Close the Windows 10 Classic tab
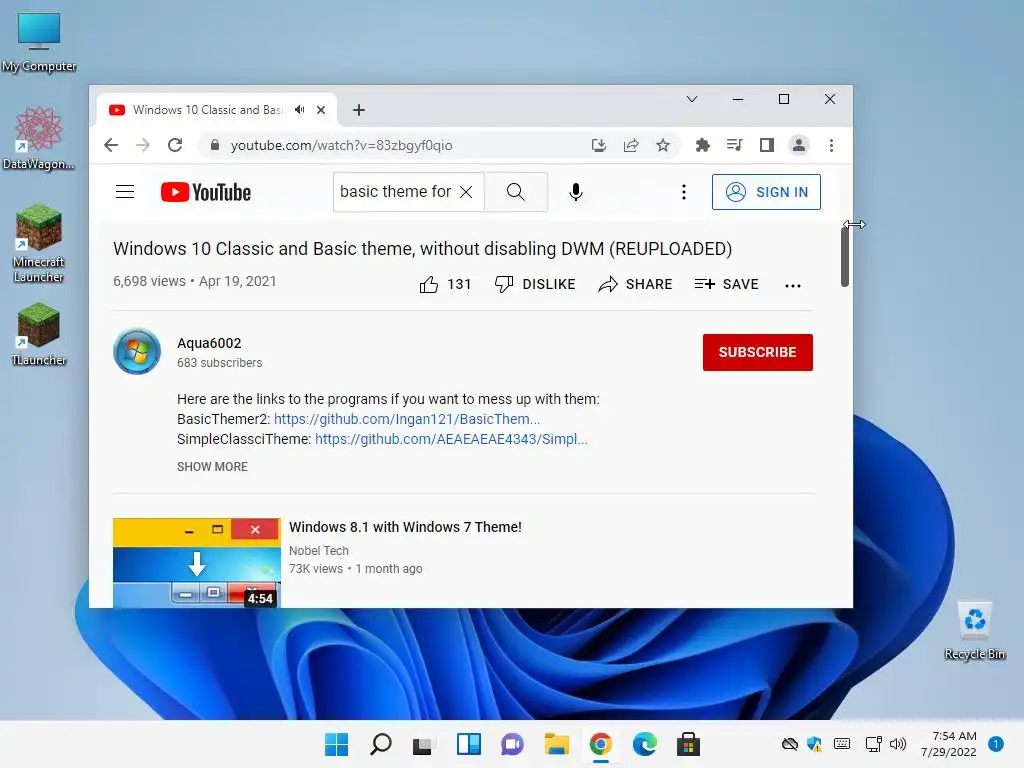The width and height of the screenshot is (1024, 768). click(321, 110)
